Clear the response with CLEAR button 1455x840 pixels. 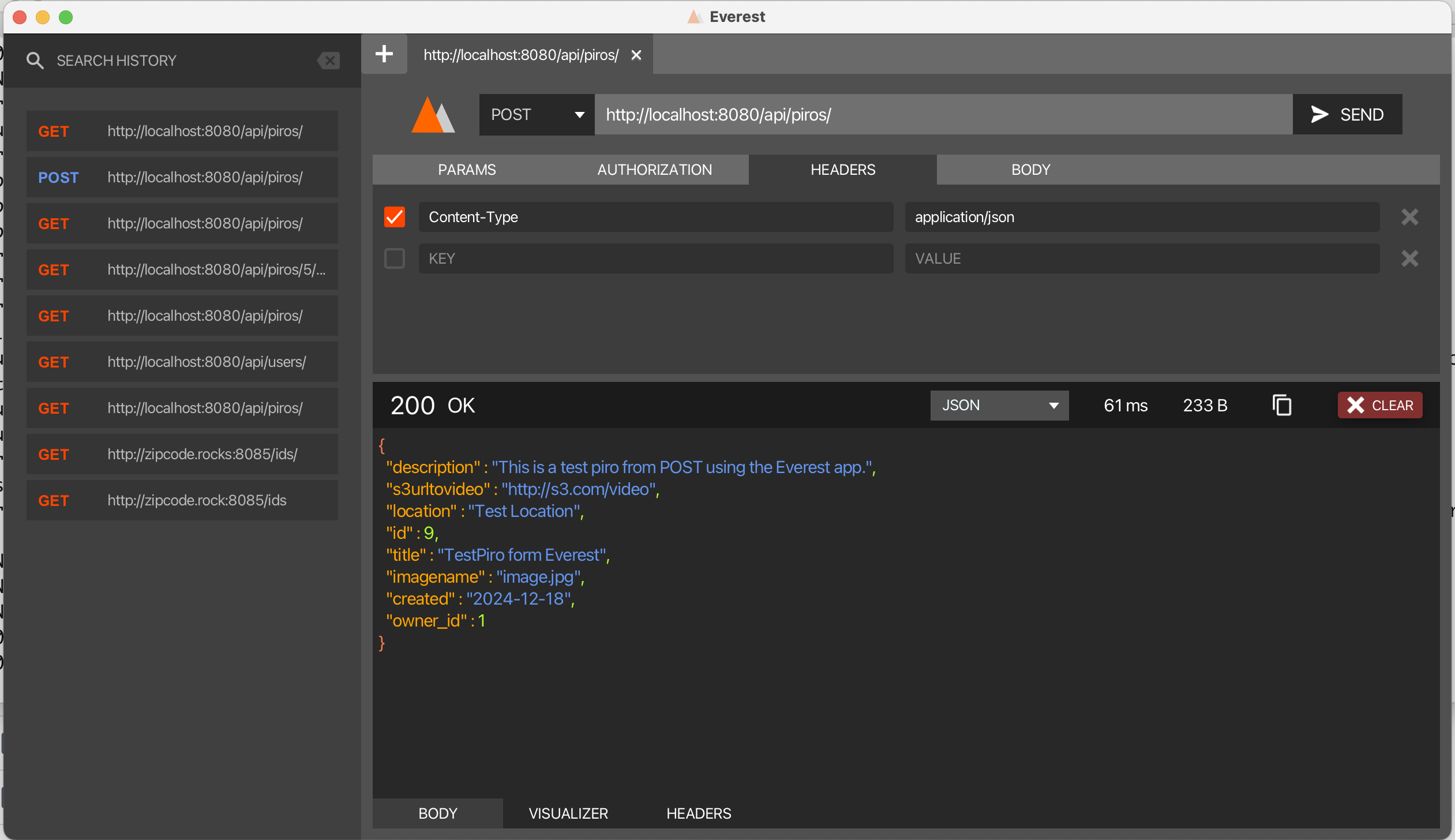click(x=1380, y=405)
